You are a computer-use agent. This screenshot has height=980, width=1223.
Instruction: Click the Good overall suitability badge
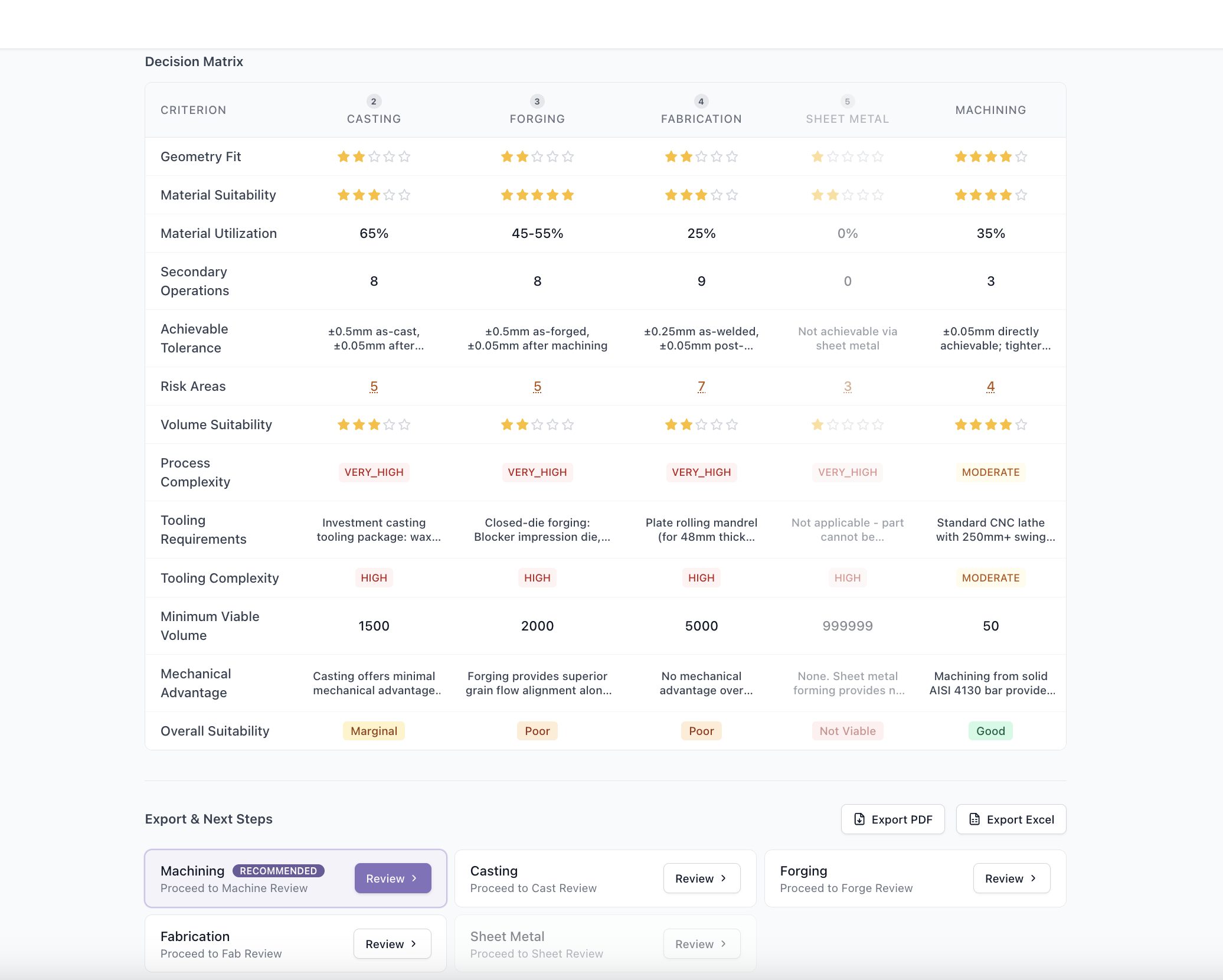tap(990, 731)
